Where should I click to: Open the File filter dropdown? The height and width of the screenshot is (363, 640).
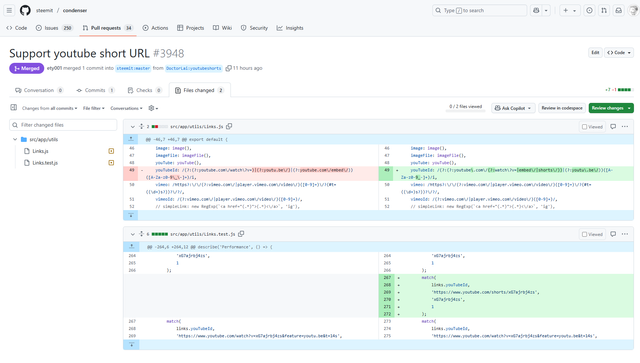(93, 108)
